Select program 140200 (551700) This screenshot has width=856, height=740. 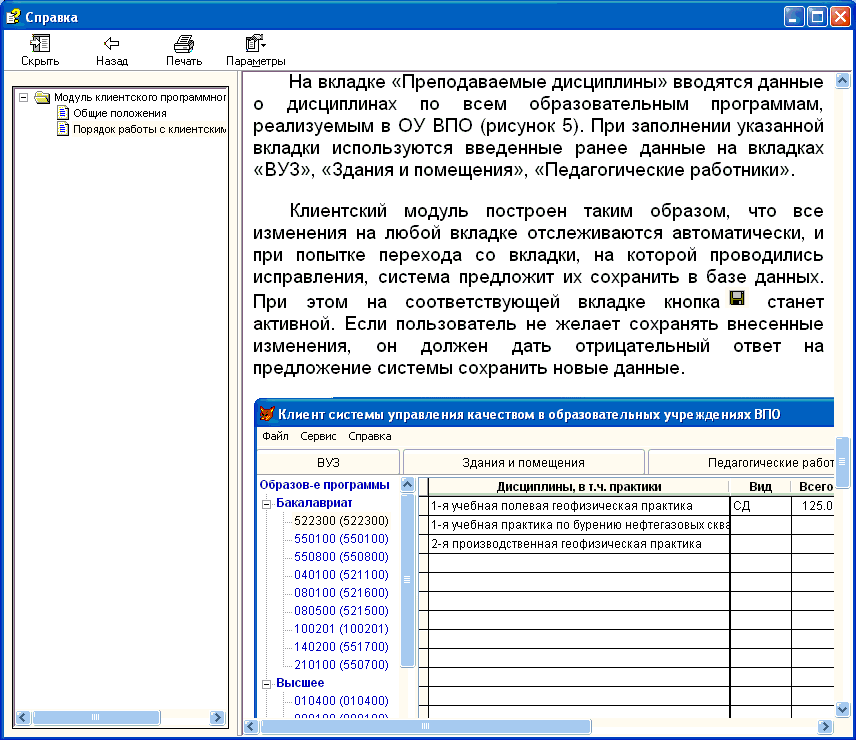click(x=341, y=647)
